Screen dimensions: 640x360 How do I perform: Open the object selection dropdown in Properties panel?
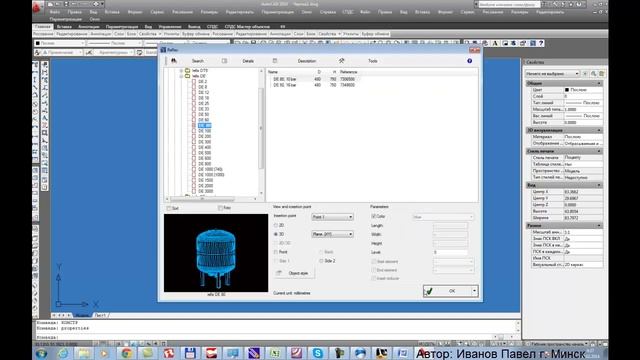click(552, 73)
